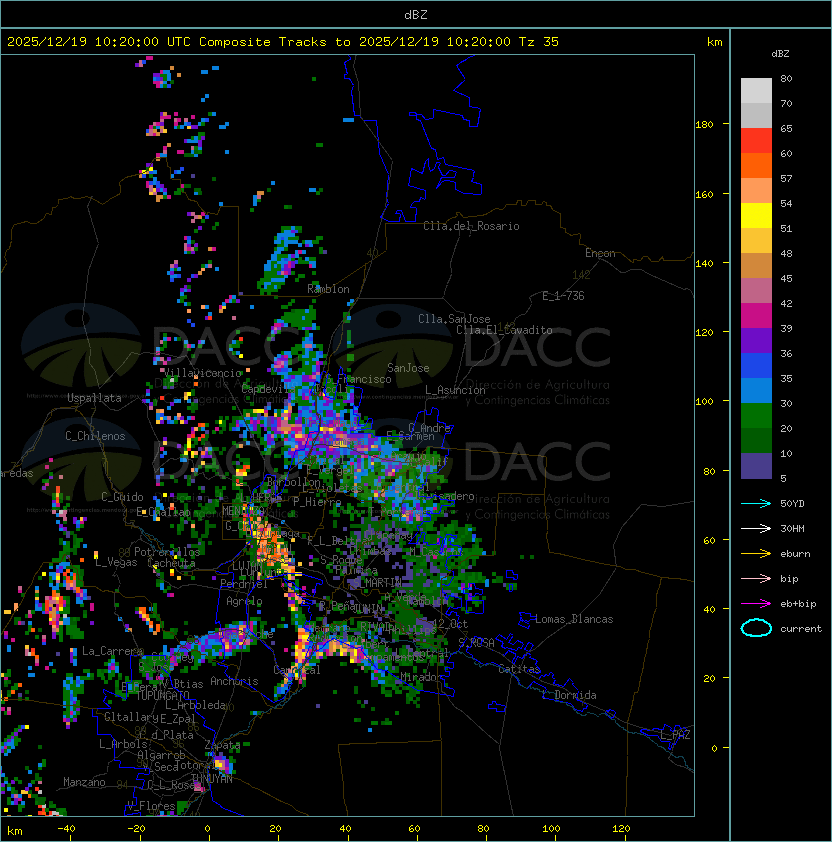832x842 pixels.
Task: Click the yellow eburn arrow legend icon
Action: point(756,554)
